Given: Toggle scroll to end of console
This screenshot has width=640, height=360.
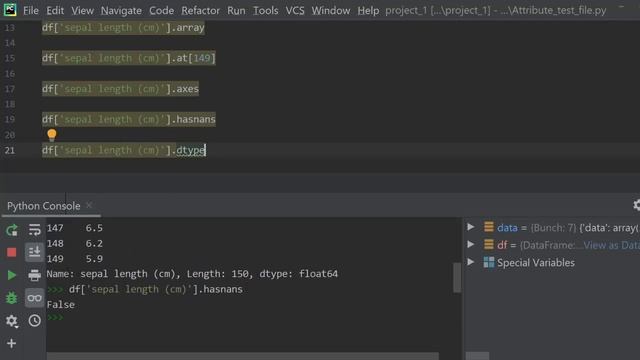Looking at the screenshot, I should point(34,252).
